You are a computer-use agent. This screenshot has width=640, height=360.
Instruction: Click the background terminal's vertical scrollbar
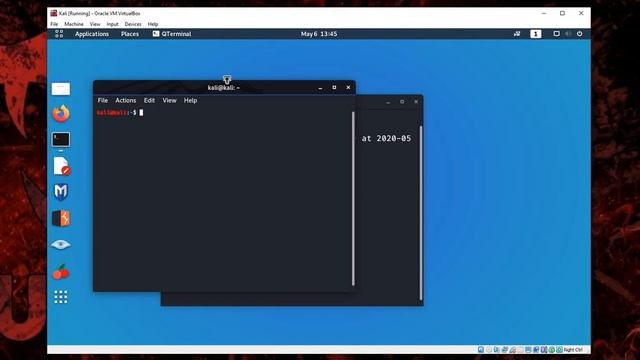(x=421, y=212)
